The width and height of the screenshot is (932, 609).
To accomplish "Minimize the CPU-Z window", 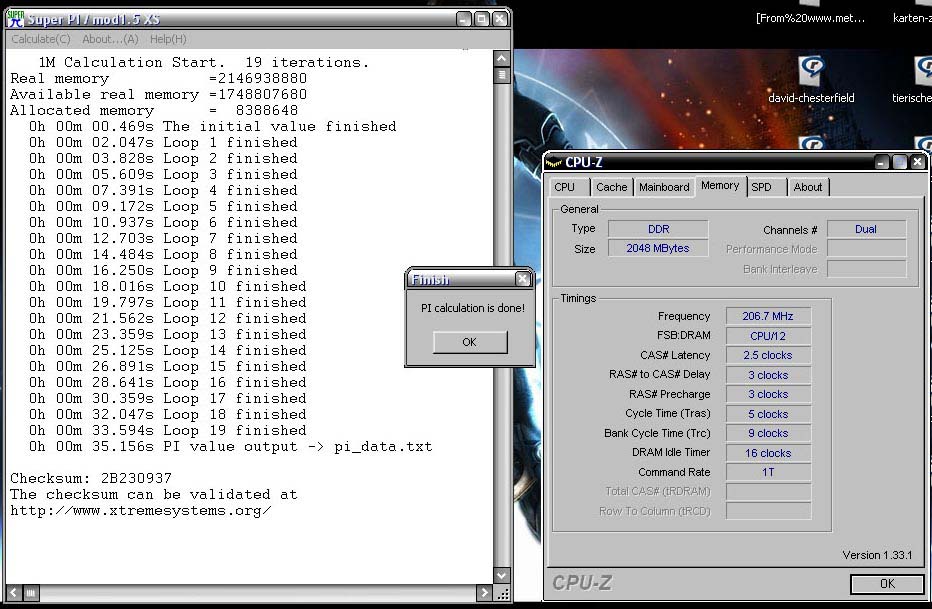I will [882, 162].
